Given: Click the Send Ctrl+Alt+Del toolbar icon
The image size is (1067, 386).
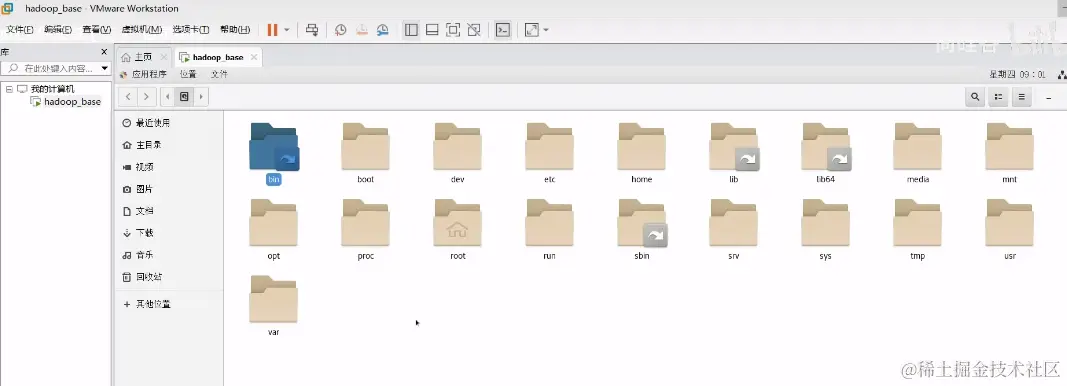Looking at the screenshot, I should click(312, 30).
